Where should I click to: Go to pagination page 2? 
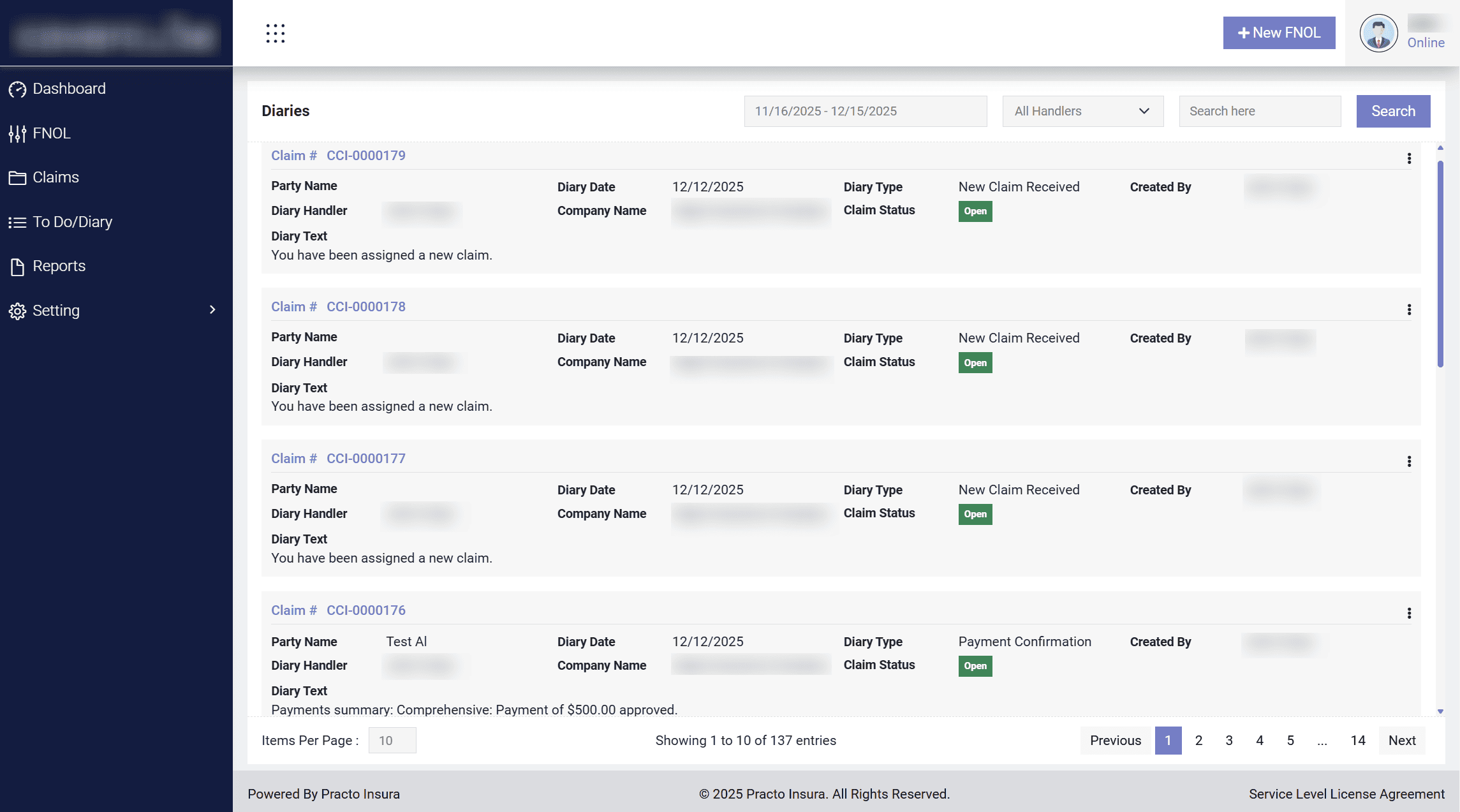1198,741
